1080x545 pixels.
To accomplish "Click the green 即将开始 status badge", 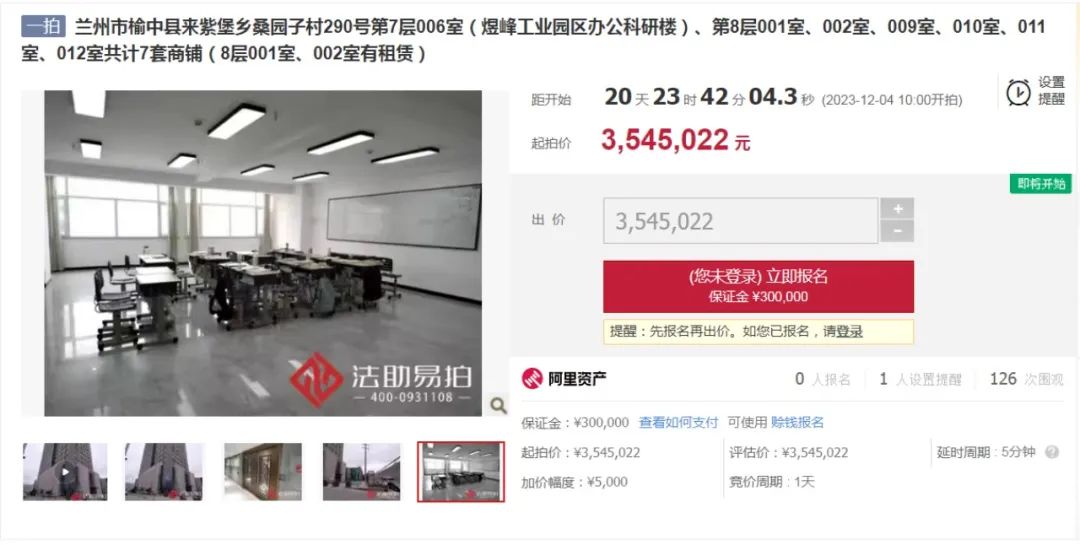I will pos(1041,184).
